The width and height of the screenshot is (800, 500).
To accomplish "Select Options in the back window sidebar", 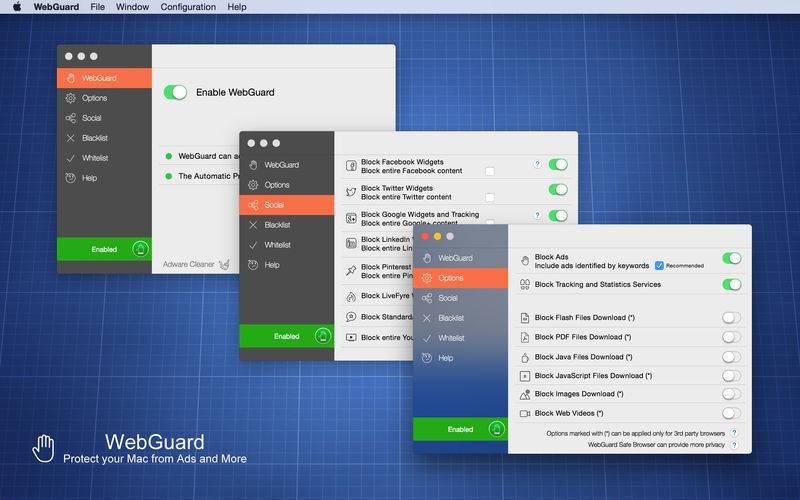I will pos(104,98).
